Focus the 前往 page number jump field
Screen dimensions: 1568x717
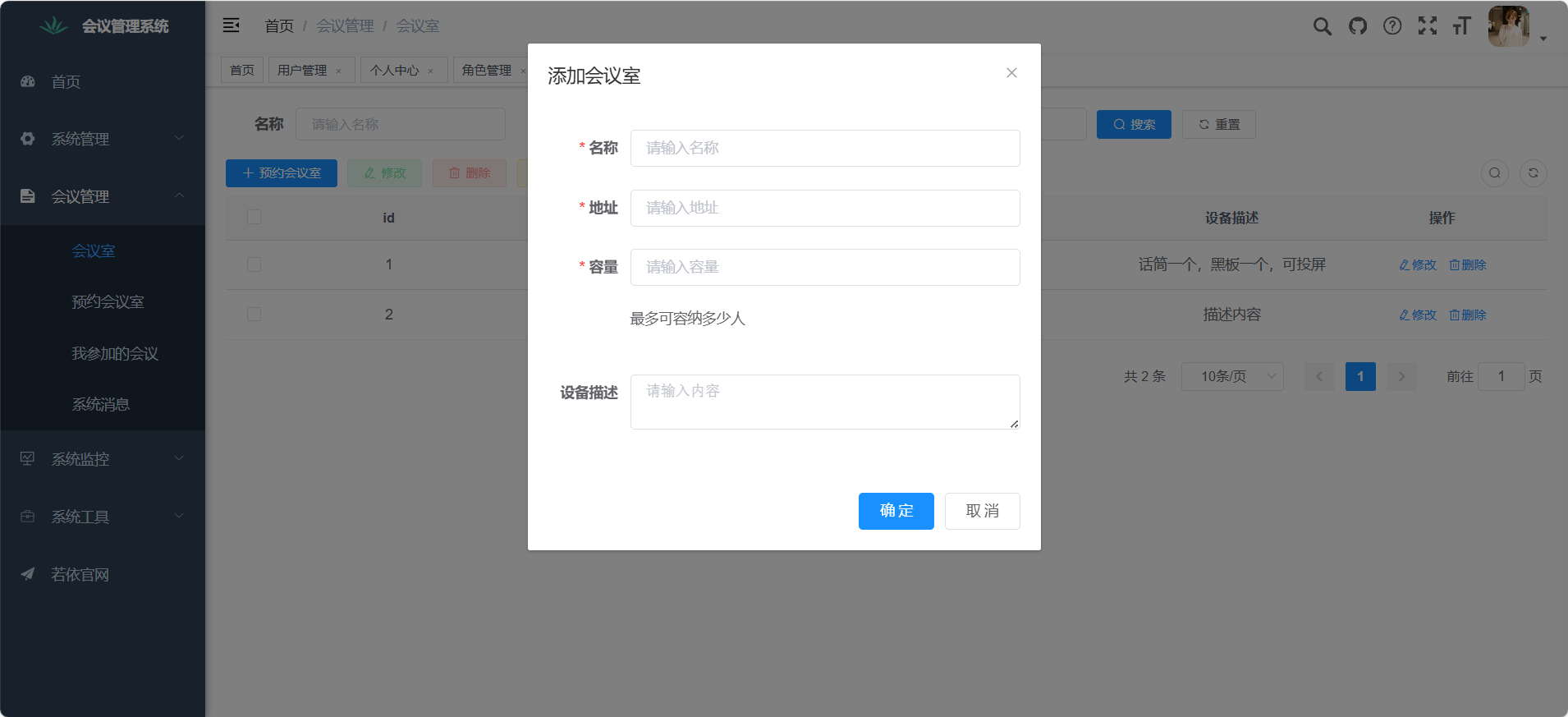click(x=1502, y=376)
